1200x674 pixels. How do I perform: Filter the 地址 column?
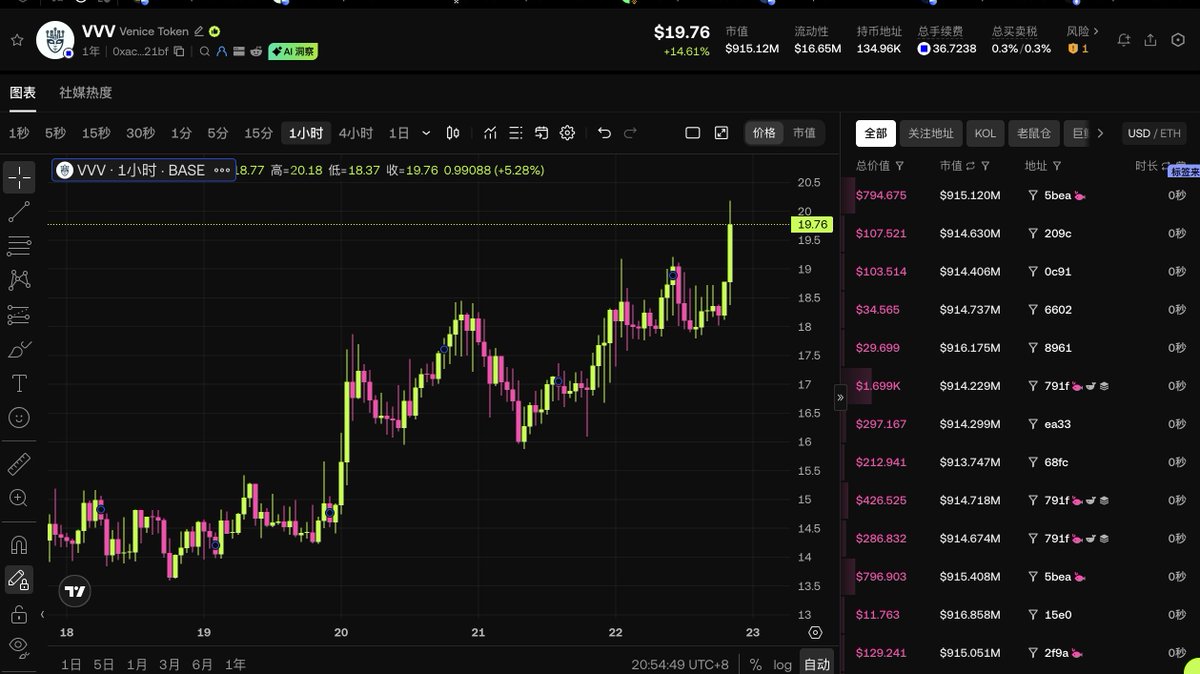1057,166
